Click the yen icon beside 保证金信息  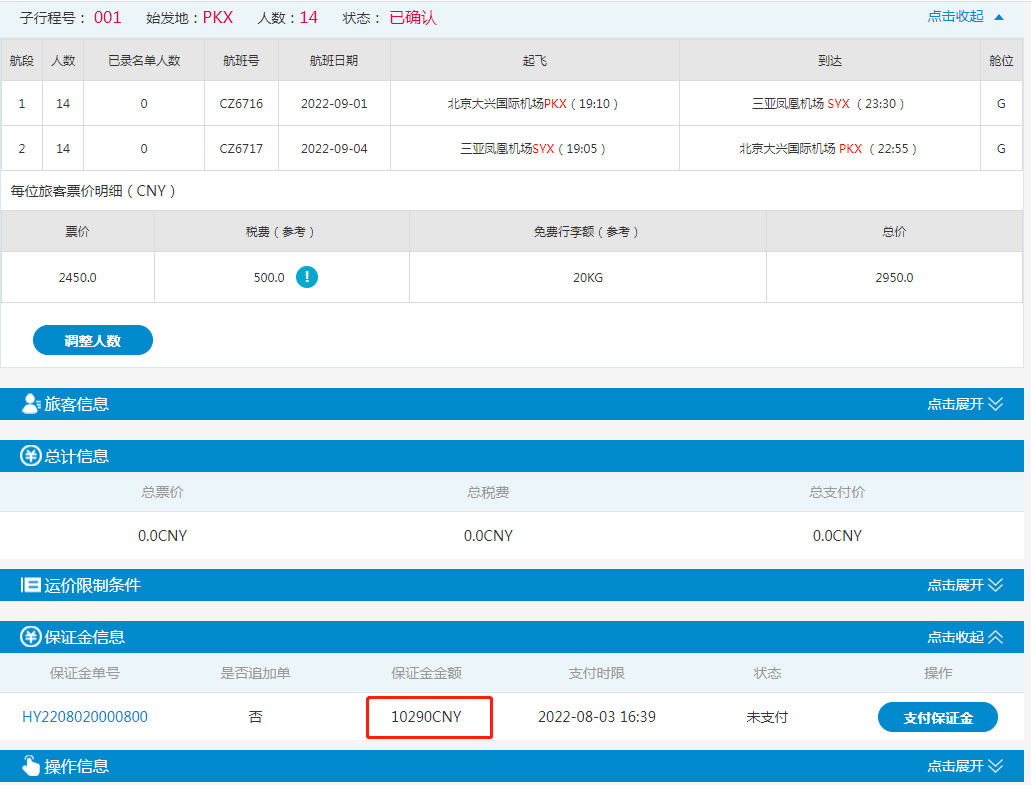click(x=31, y=637)
